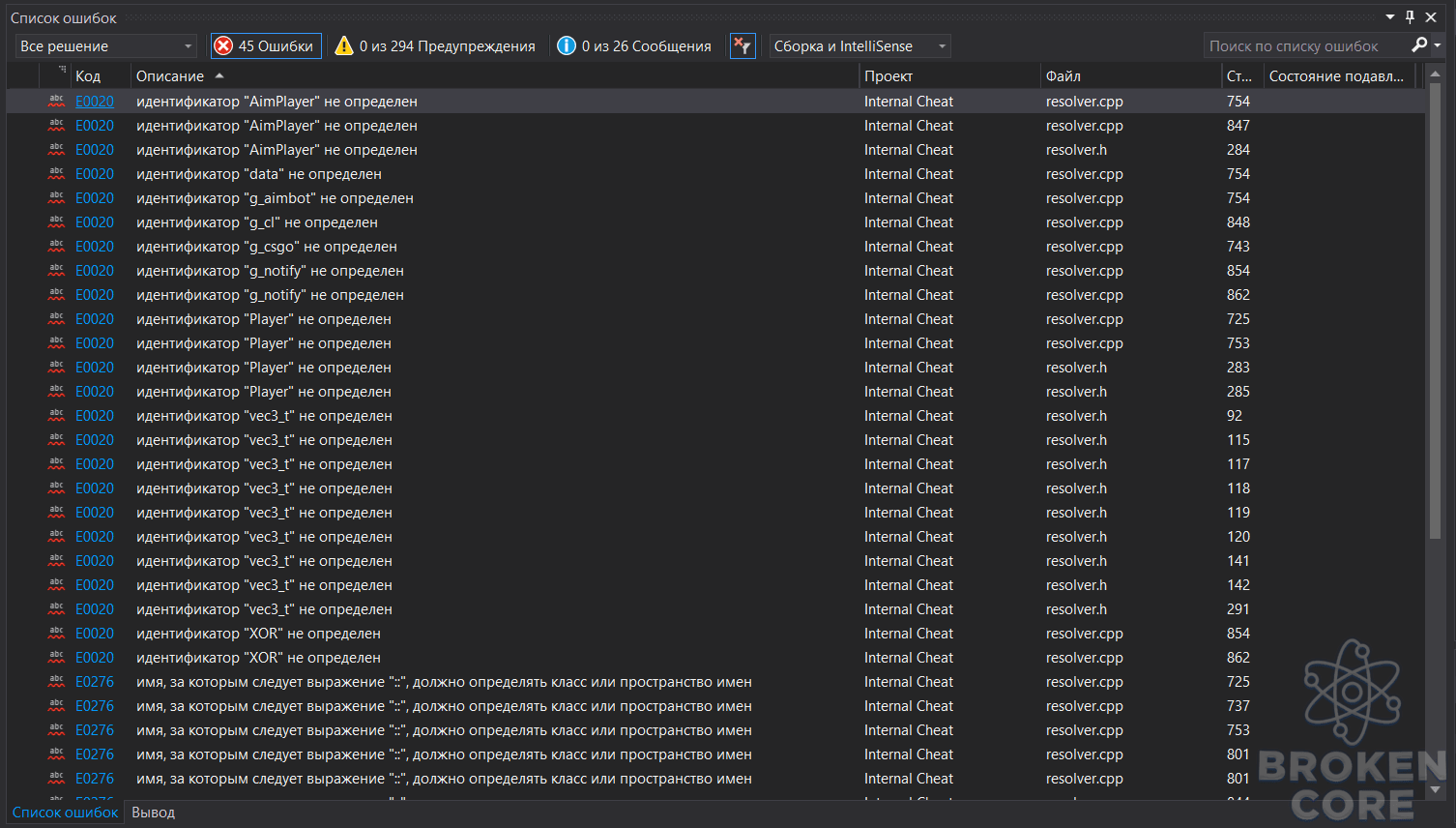Toggle the 0 из 26 Сообщения filter
Screen dimensions: 1456x828
coord(634,46)
